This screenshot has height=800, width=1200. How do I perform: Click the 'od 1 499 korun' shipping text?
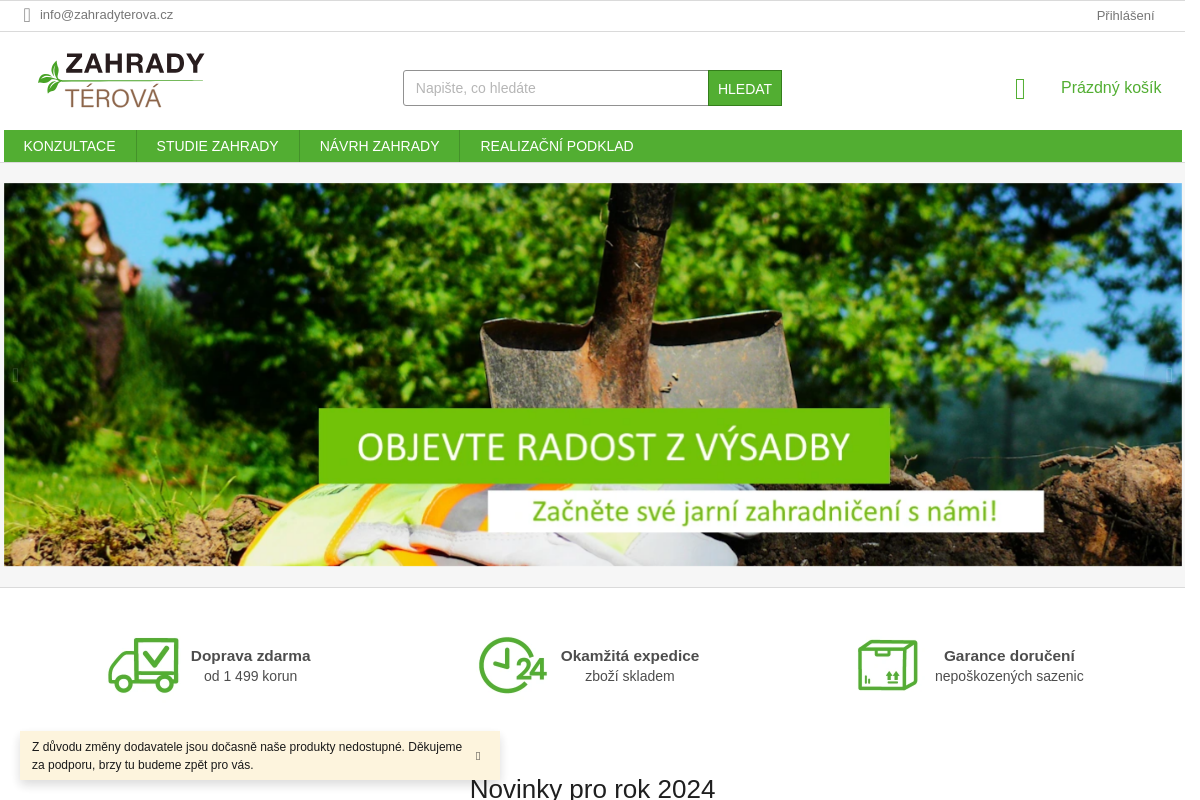click(x=250, y=676)
